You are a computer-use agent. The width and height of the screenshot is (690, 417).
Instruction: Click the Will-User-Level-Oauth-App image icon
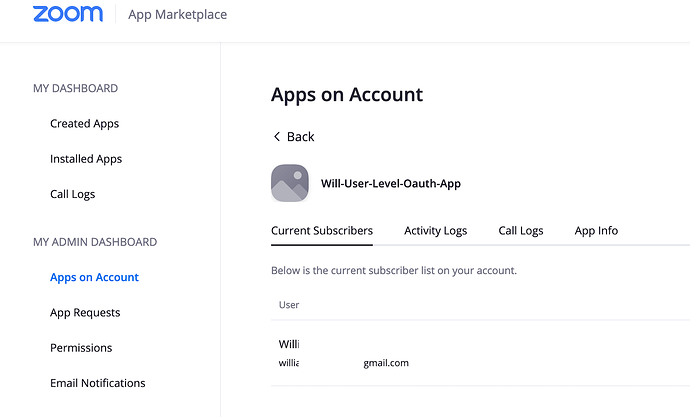[x=290, y=184]
